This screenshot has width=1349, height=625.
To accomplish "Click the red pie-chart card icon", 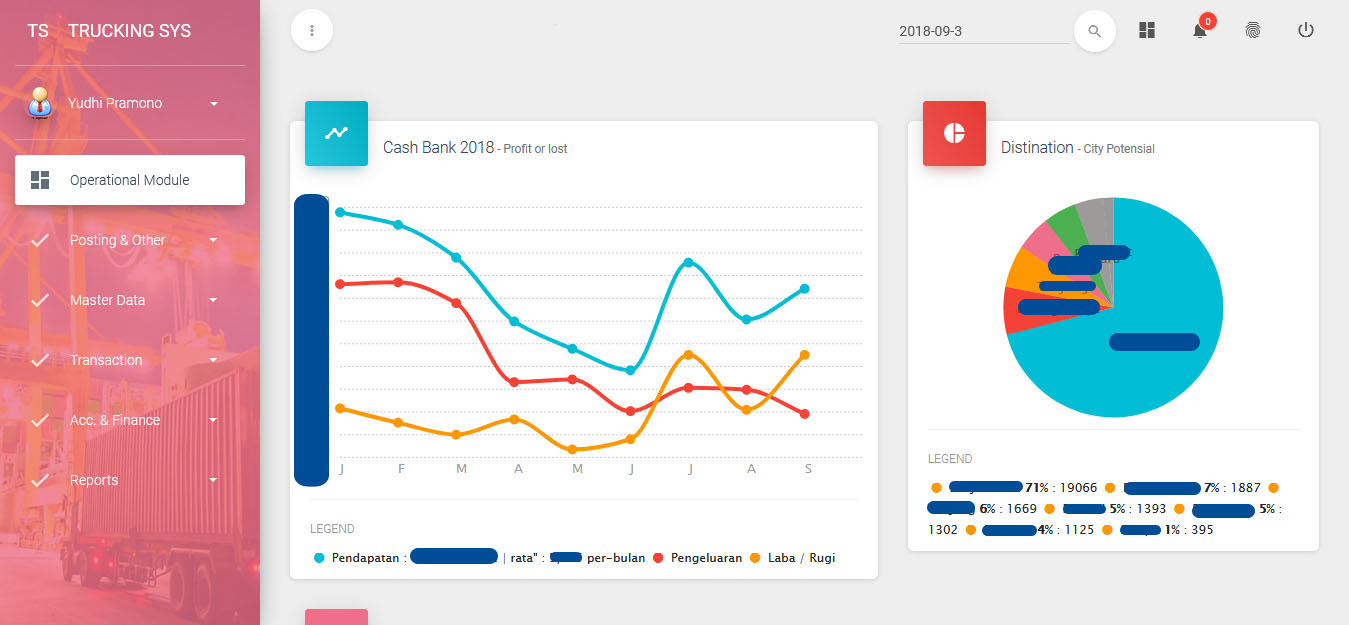I will pos(954,133).
